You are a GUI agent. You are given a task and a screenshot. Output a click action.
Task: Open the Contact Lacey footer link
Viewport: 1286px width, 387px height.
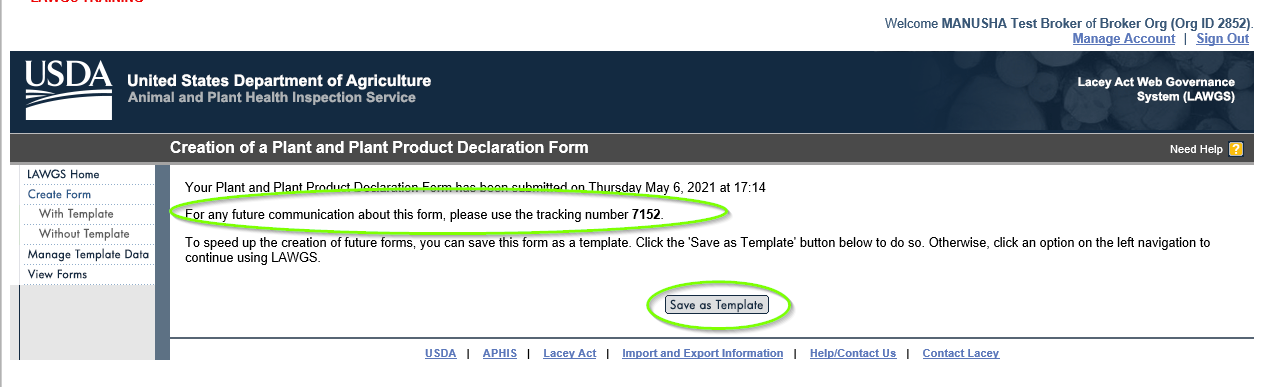(960, 353)
